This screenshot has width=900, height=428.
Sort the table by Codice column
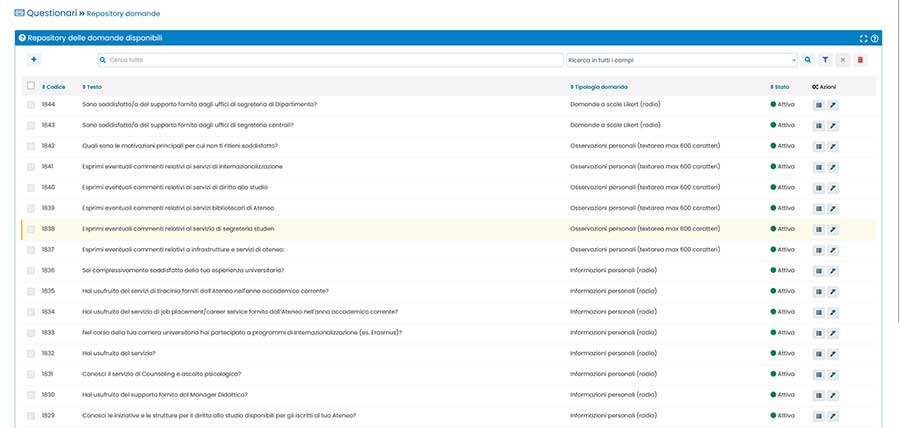[54, 87]
